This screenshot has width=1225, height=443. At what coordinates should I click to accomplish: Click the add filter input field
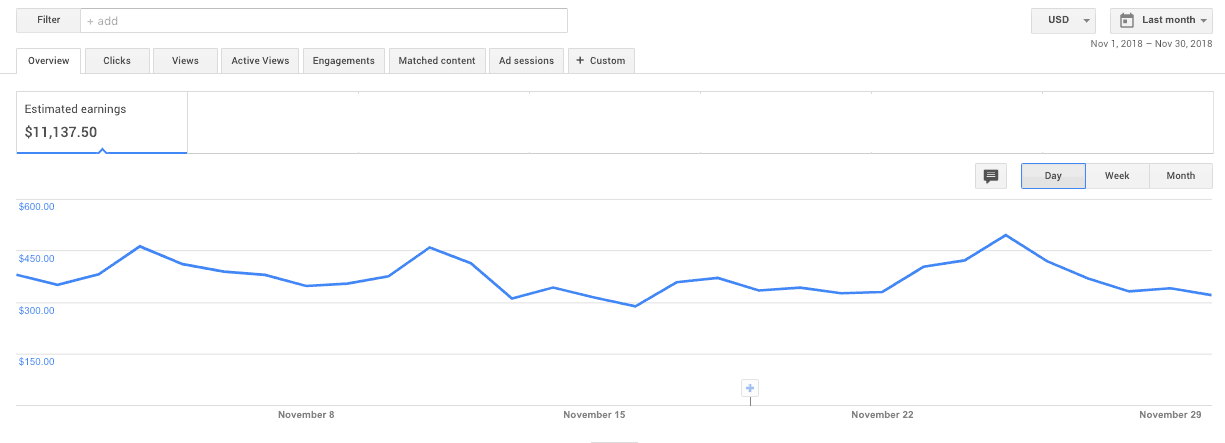(324, 20)
